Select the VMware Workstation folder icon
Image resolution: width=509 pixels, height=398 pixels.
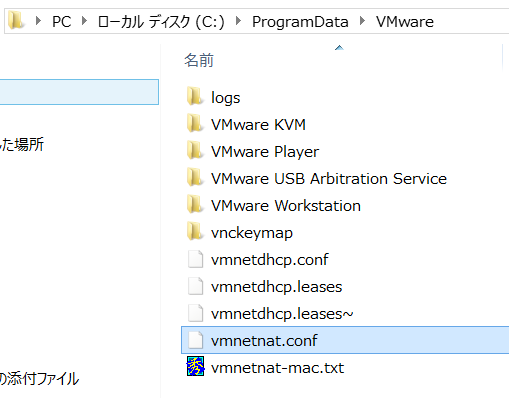(x=195, y=204)
